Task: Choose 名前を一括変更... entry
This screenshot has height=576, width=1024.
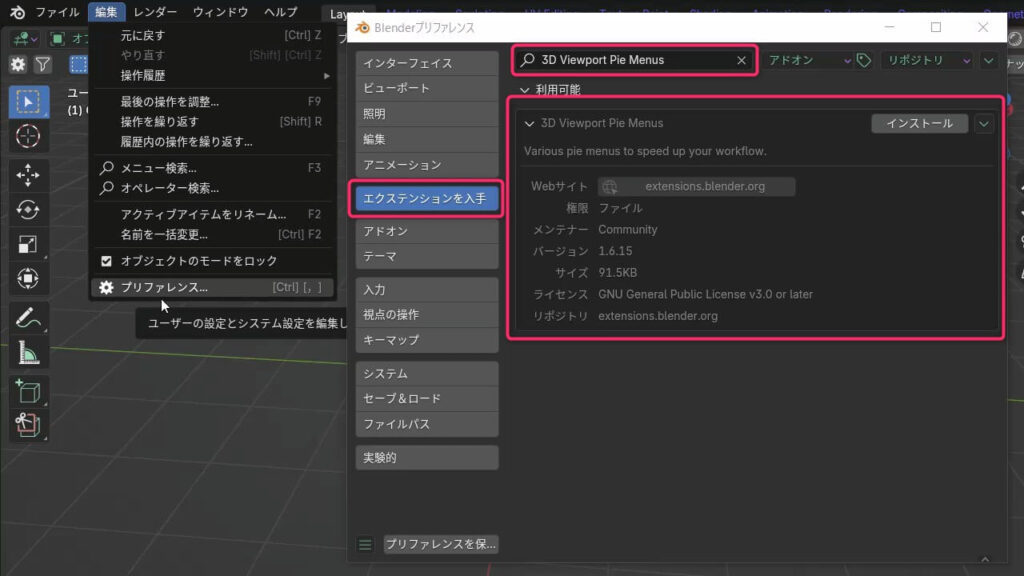Action: click(212, 234)
